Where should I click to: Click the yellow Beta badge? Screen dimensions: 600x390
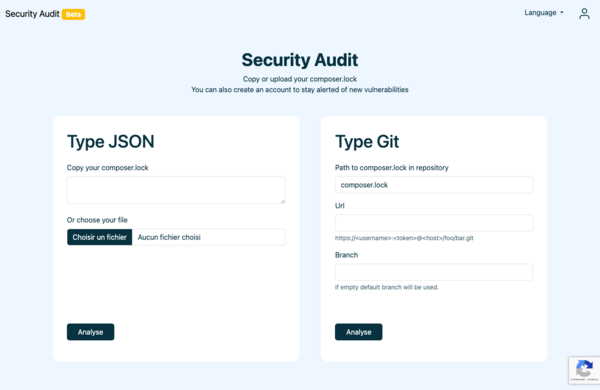(73, 14)
